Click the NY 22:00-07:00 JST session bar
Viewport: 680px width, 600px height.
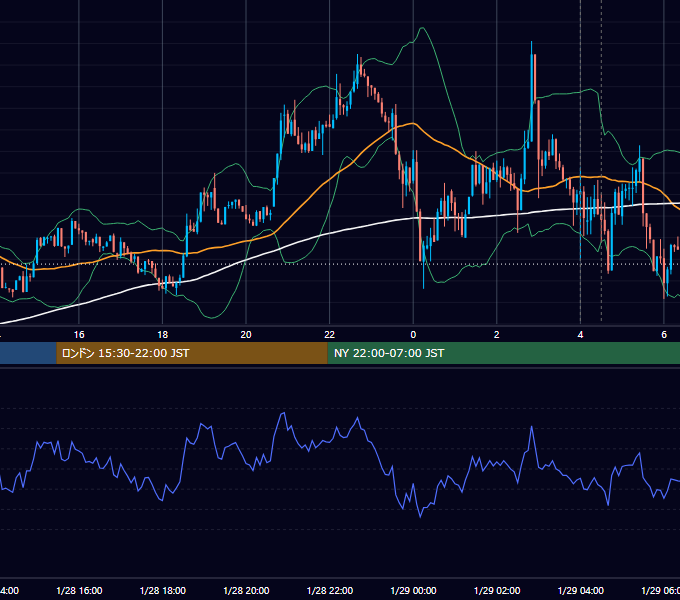(503, 353)
